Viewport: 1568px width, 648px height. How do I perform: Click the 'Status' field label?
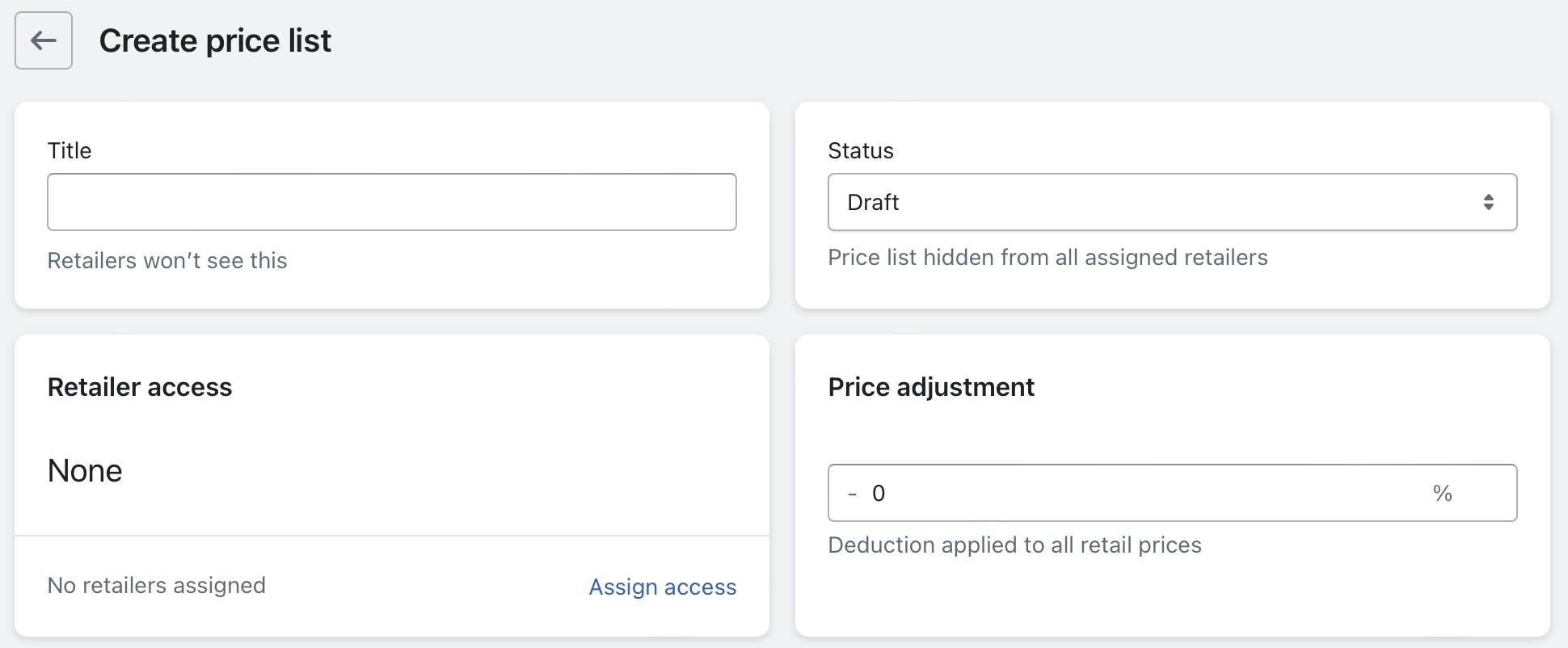coord(861,150)
